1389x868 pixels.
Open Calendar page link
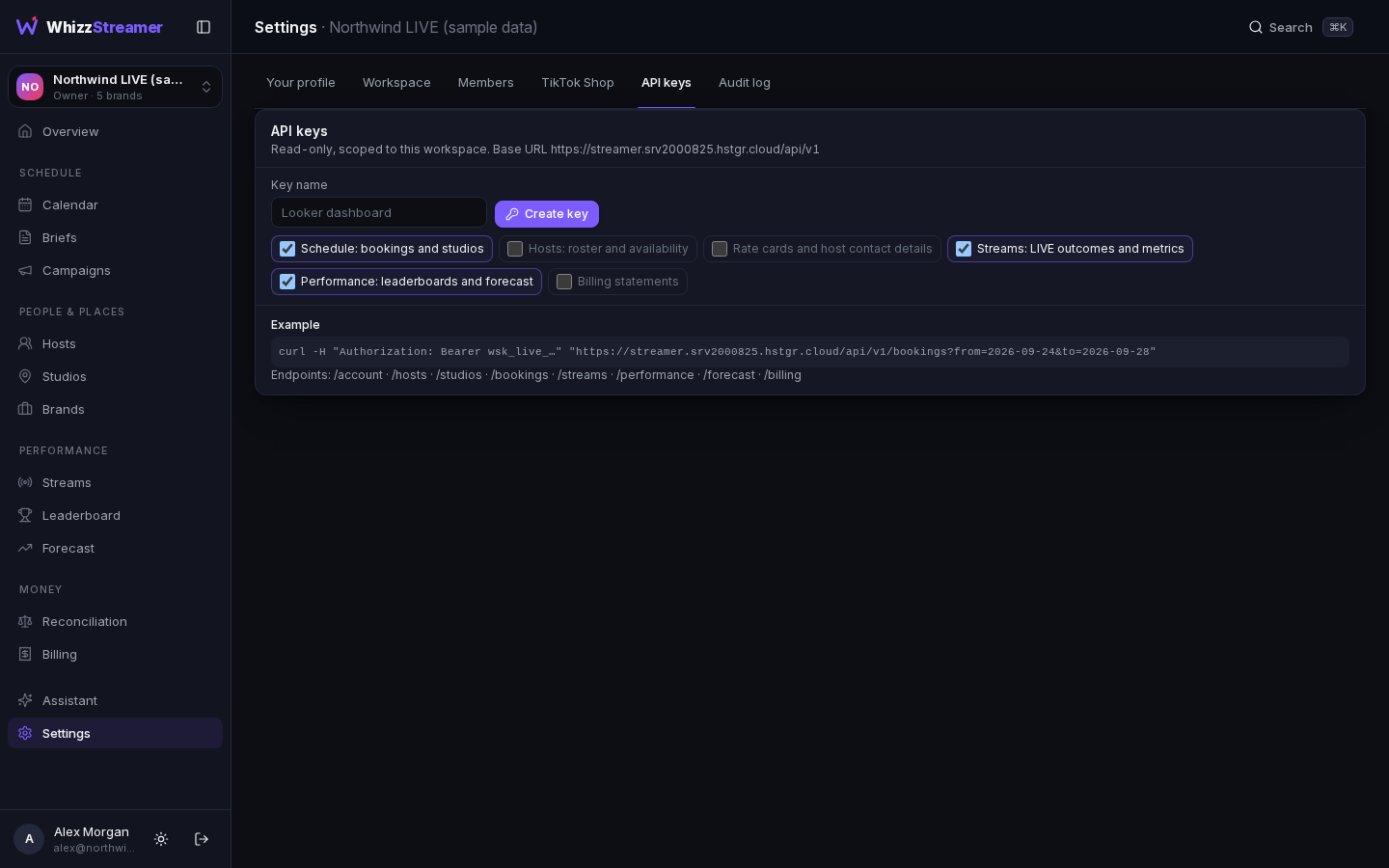[115, 204]
